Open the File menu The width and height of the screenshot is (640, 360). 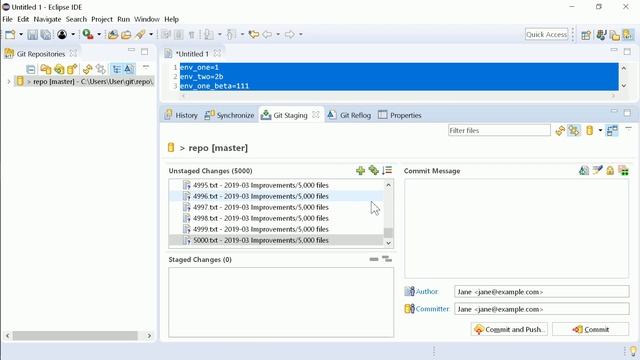[x=7, y=19]
